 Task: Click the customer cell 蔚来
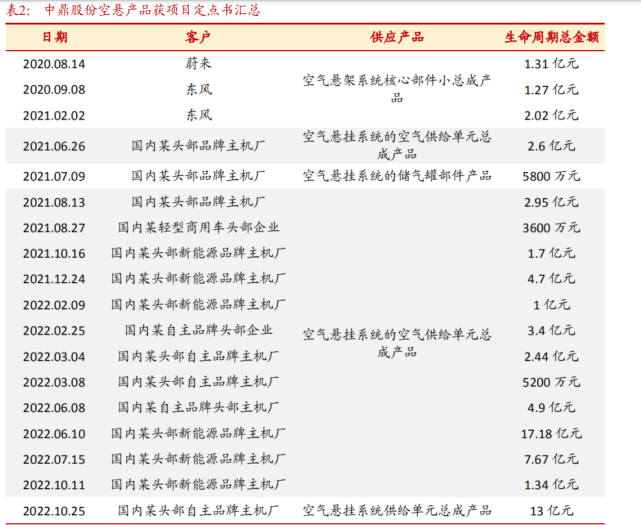tap(198, 63)
